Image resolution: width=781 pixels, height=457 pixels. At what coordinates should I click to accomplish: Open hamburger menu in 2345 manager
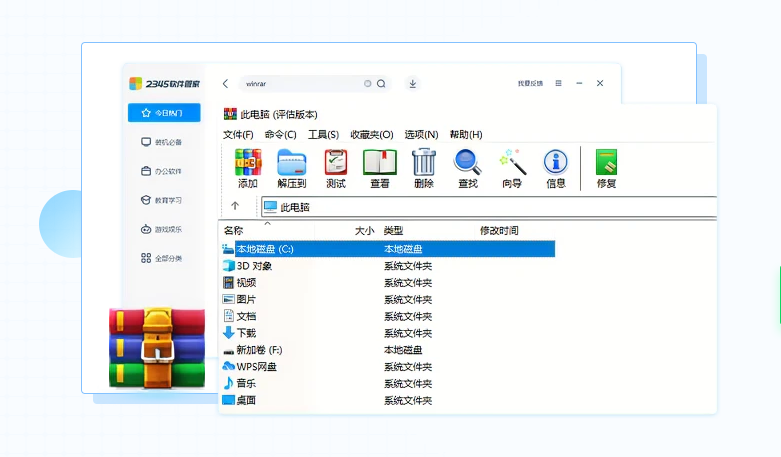click(x=558, y=83)
